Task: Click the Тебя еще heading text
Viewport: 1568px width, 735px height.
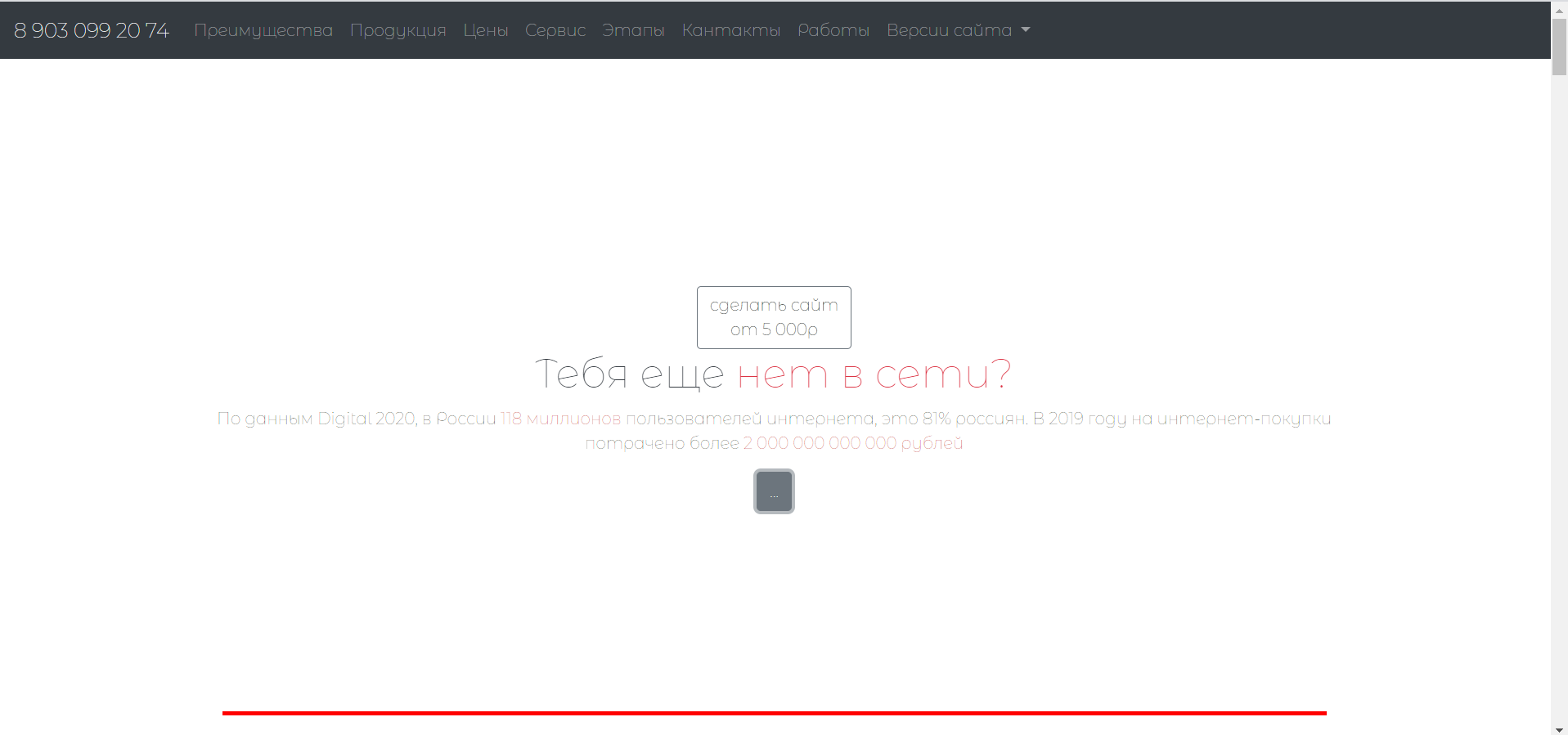Action: click(629, 374)
